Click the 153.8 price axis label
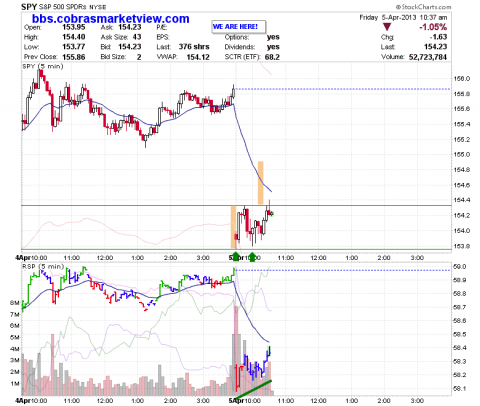Image resolution: width=480 pixels, height=406 pixels. [x=461, y=246]
